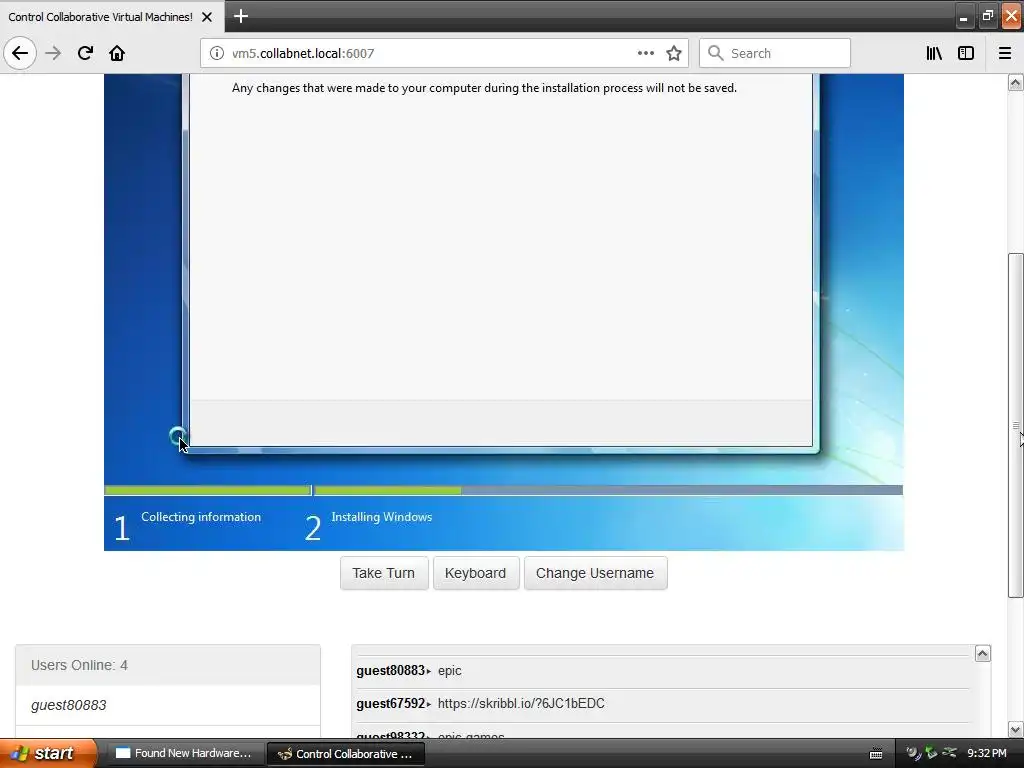Open a new tab with plus icon
Image resolution: width=1024 pixels, height=768 pixels.
pos(240,16)
